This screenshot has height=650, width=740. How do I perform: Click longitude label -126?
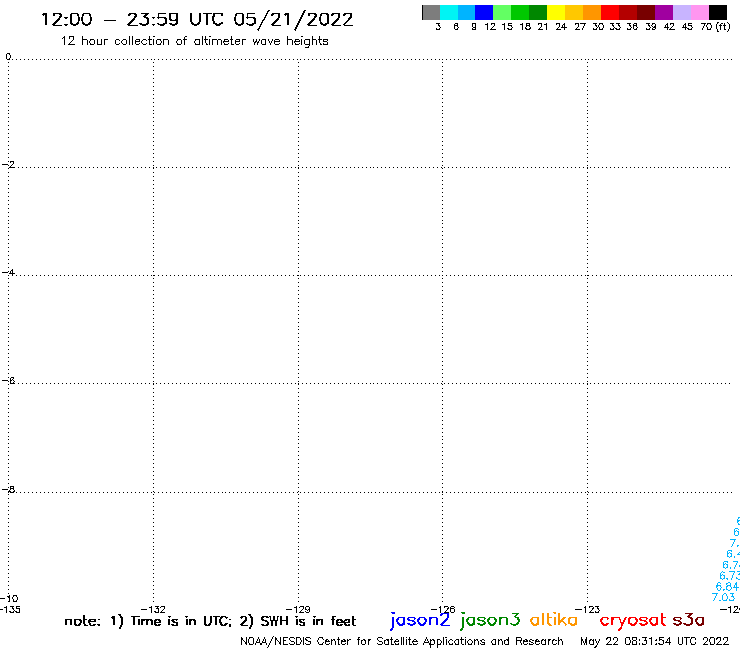pyautogui.click(x=443, y=609)
